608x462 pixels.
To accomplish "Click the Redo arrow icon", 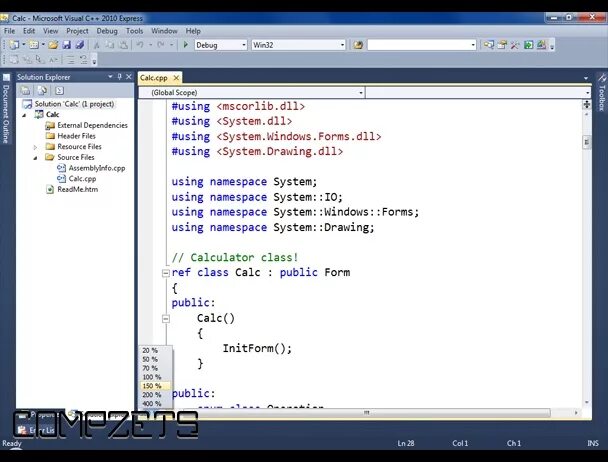I will coord(161,45).
